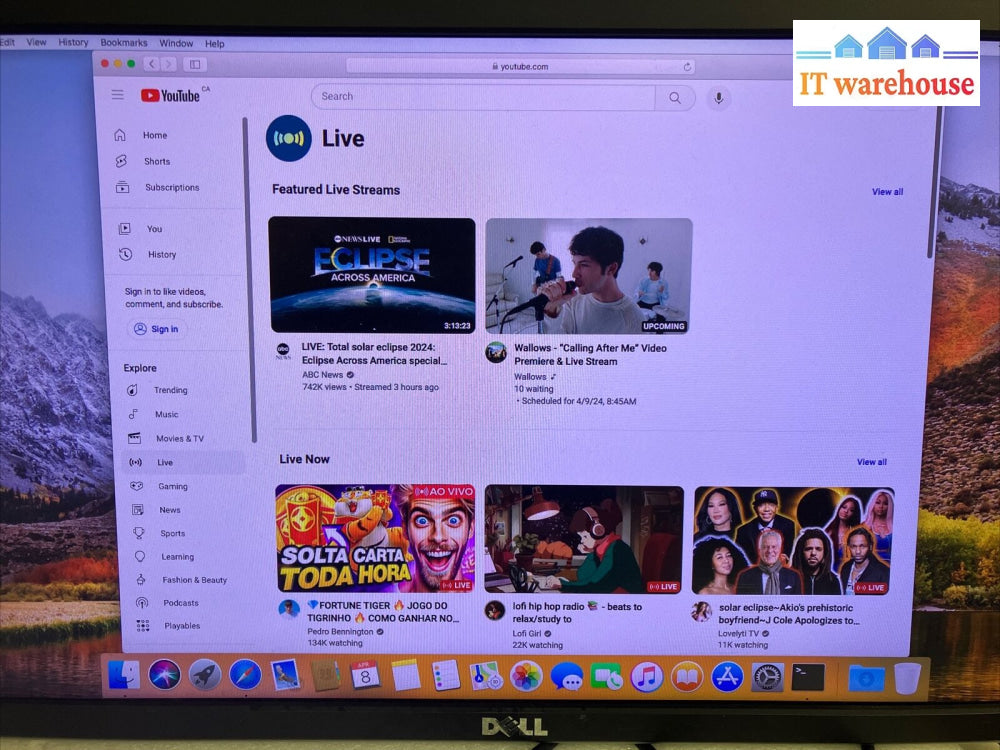1000x750 pixels.
Task: Open the Eclipse Across America video thumbnail
Action: (371, 275)
